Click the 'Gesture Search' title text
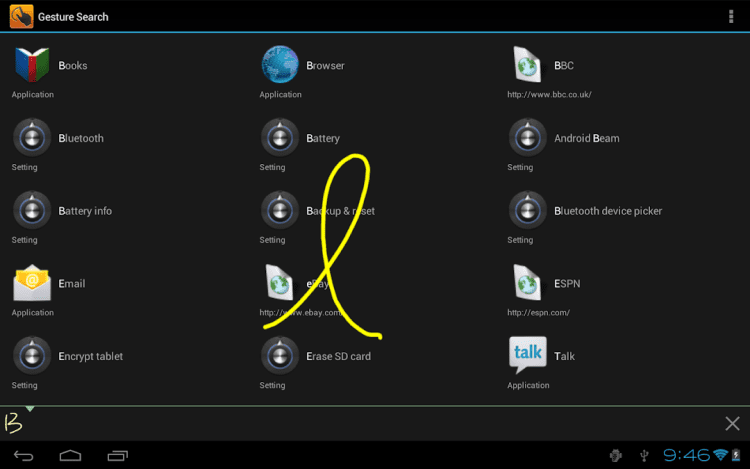The image size is (750, 469). [73, 17]
